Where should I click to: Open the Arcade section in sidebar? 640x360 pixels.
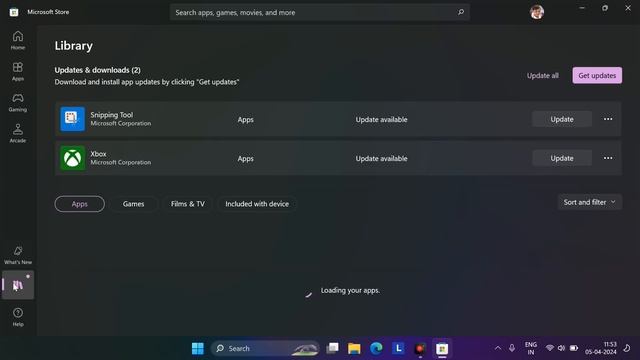(18, 133)
